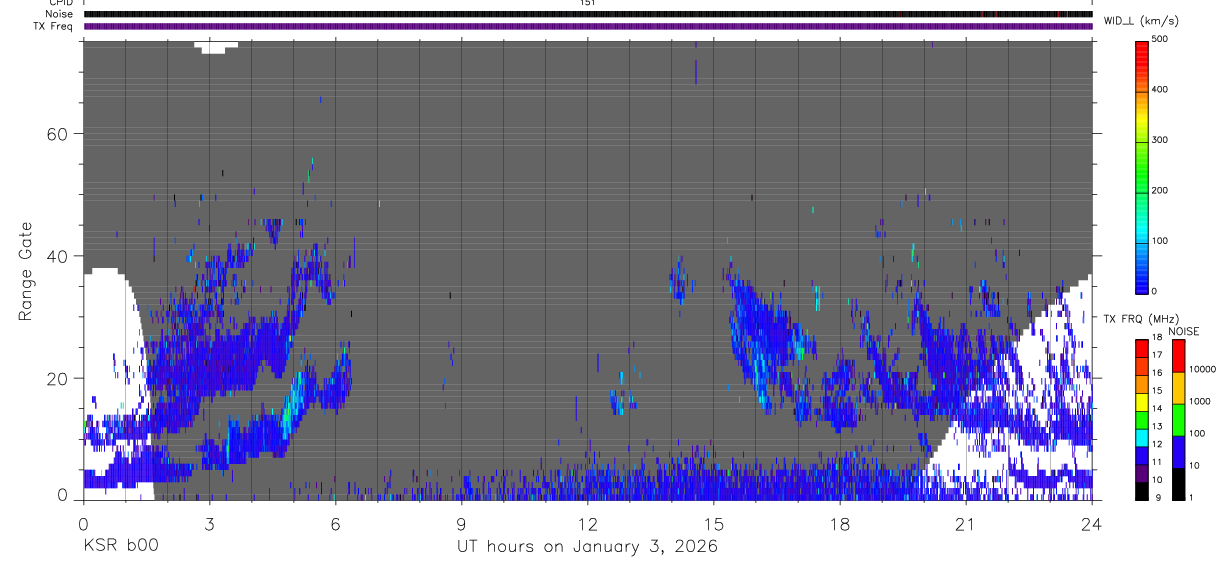Click the purple TX Freq strip above the plot

click(x=588, y=26)
